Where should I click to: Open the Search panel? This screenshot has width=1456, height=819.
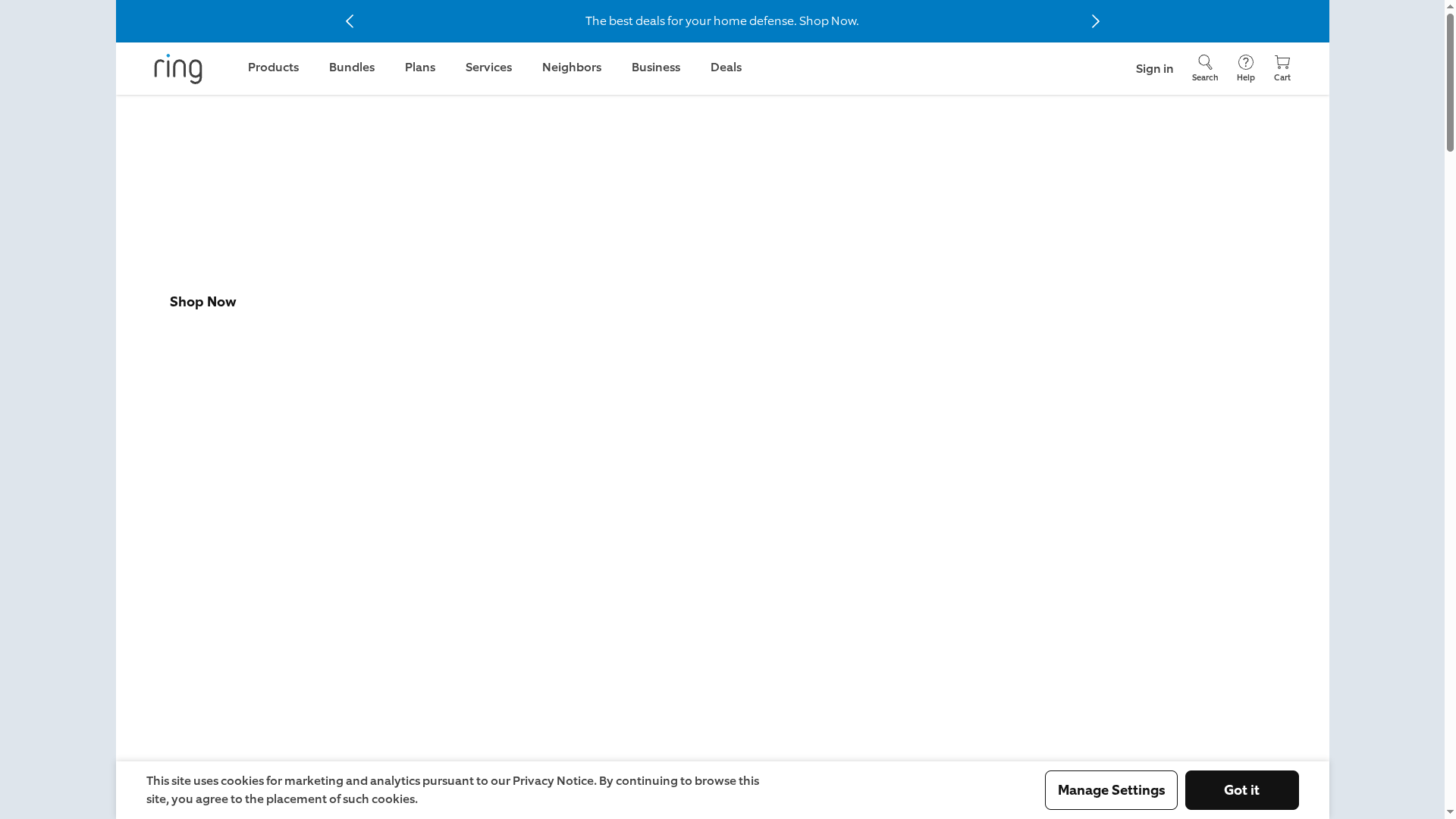click(1204, 67)
